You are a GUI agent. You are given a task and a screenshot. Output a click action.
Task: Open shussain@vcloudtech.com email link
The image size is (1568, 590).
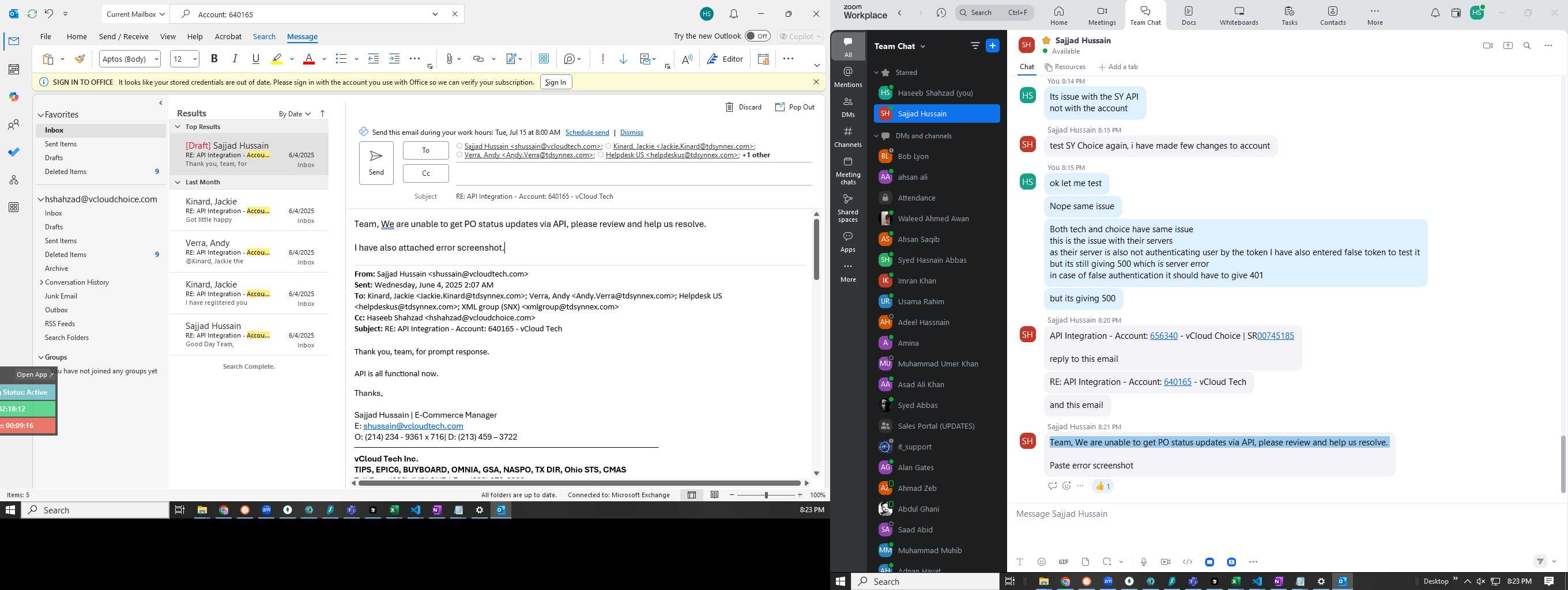click(413, 426)
